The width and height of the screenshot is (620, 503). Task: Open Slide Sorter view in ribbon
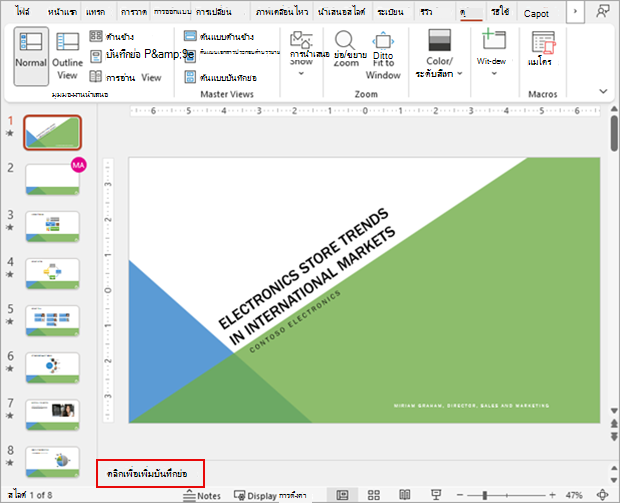pyautogui.click(x=112, y=36)
